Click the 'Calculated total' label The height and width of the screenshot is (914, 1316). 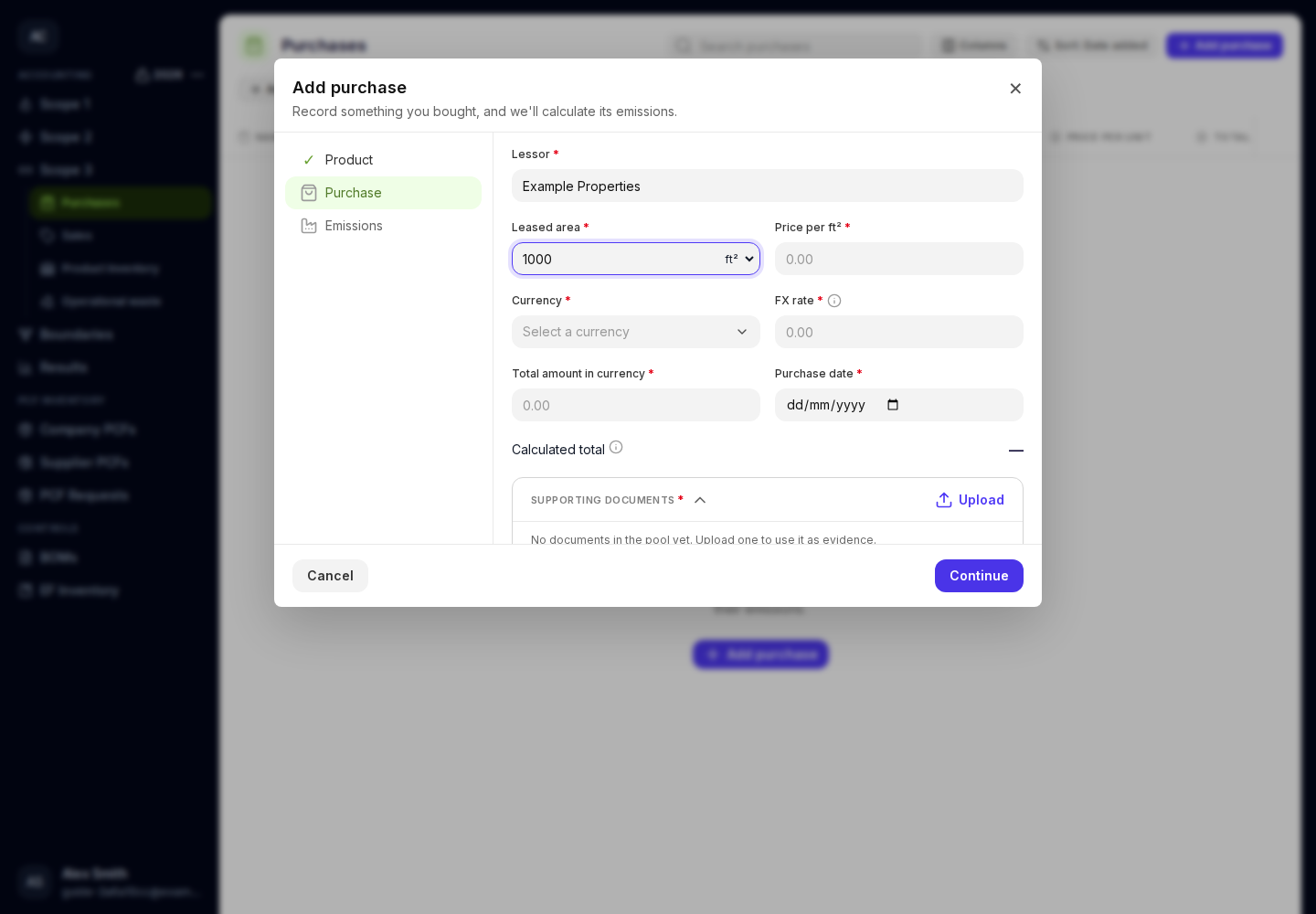click(x=558, y=450)
